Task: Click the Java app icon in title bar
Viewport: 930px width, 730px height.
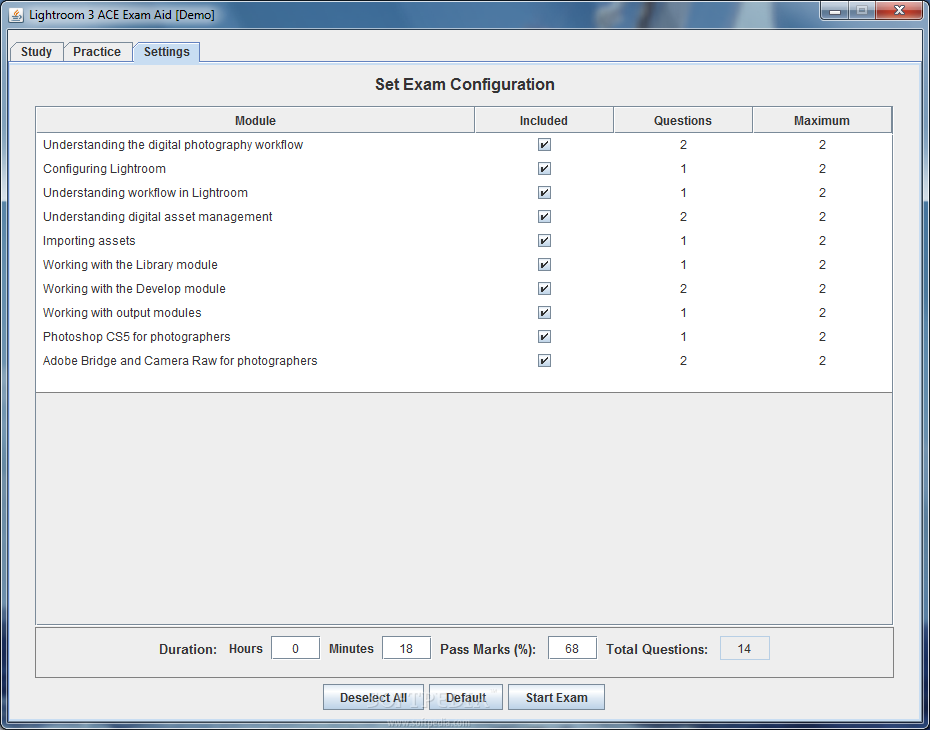Action: pyautogui.click(x=17, y=15)
